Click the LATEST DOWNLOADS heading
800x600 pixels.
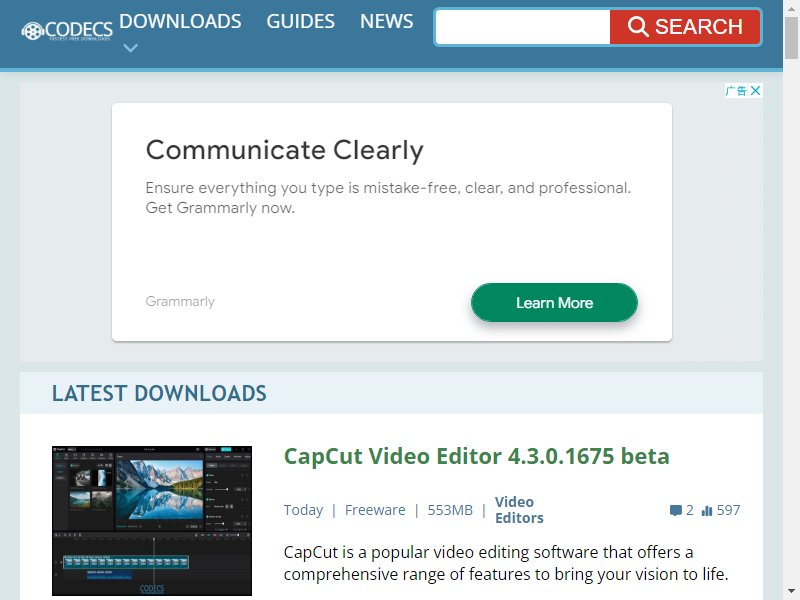[x=159, y=393]
